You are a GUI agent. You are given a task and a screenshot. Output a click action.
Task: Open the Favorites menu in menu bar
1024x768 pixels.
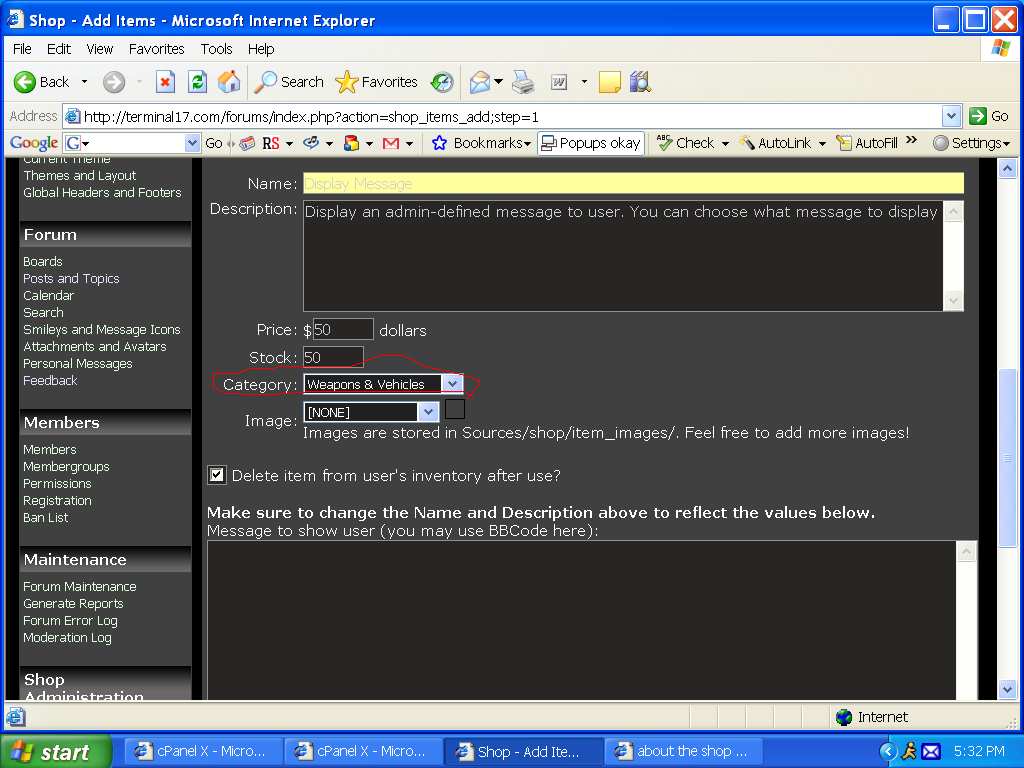[156, 48]
